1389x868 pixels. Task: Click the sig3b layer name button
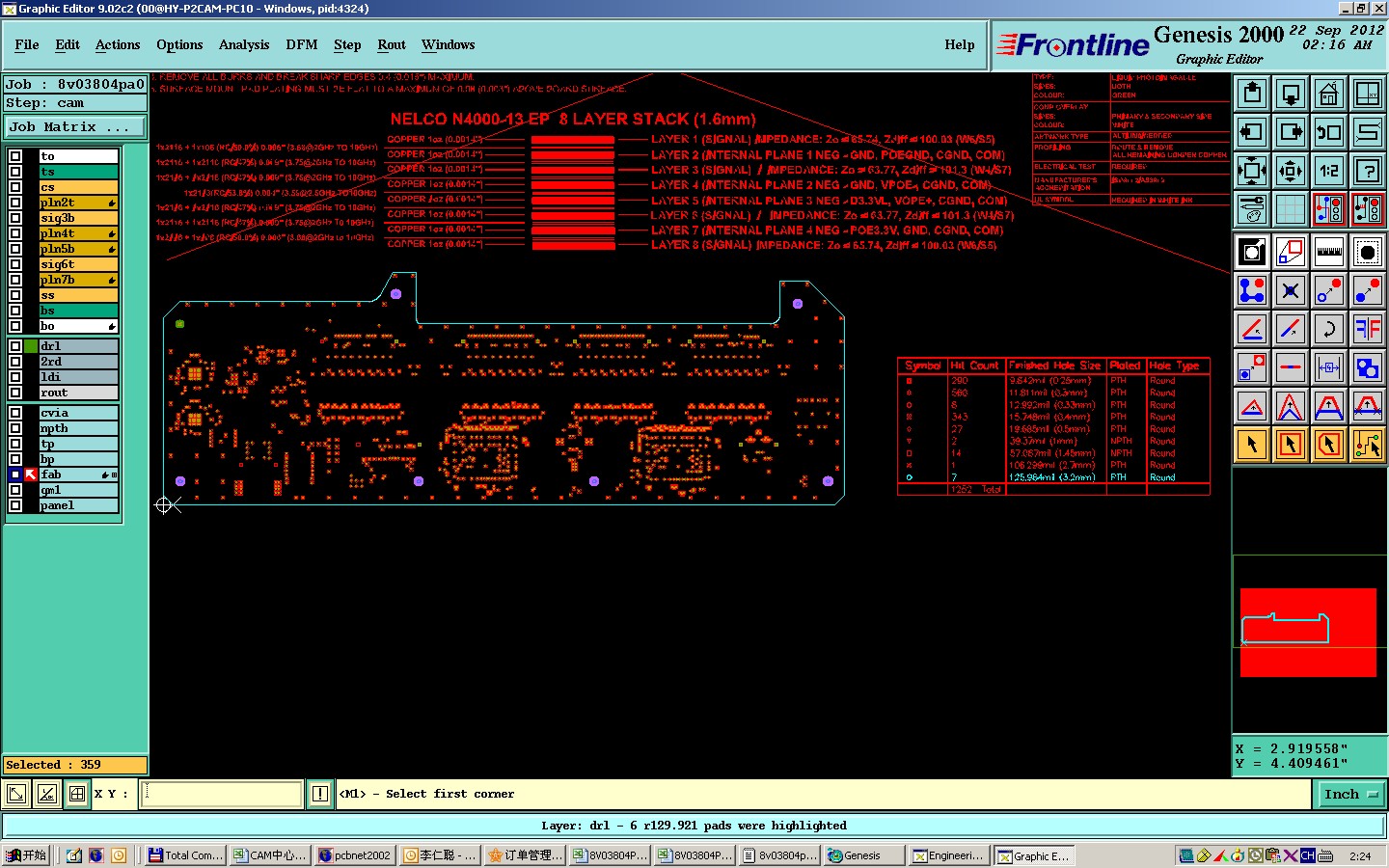pos(78,218)
